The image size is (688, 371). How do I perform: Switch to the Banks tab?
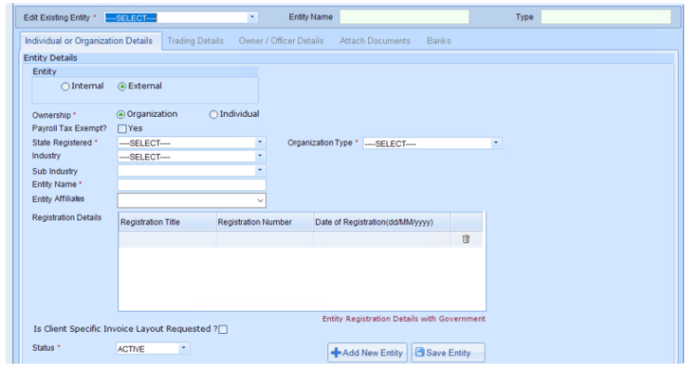point(439,41)
